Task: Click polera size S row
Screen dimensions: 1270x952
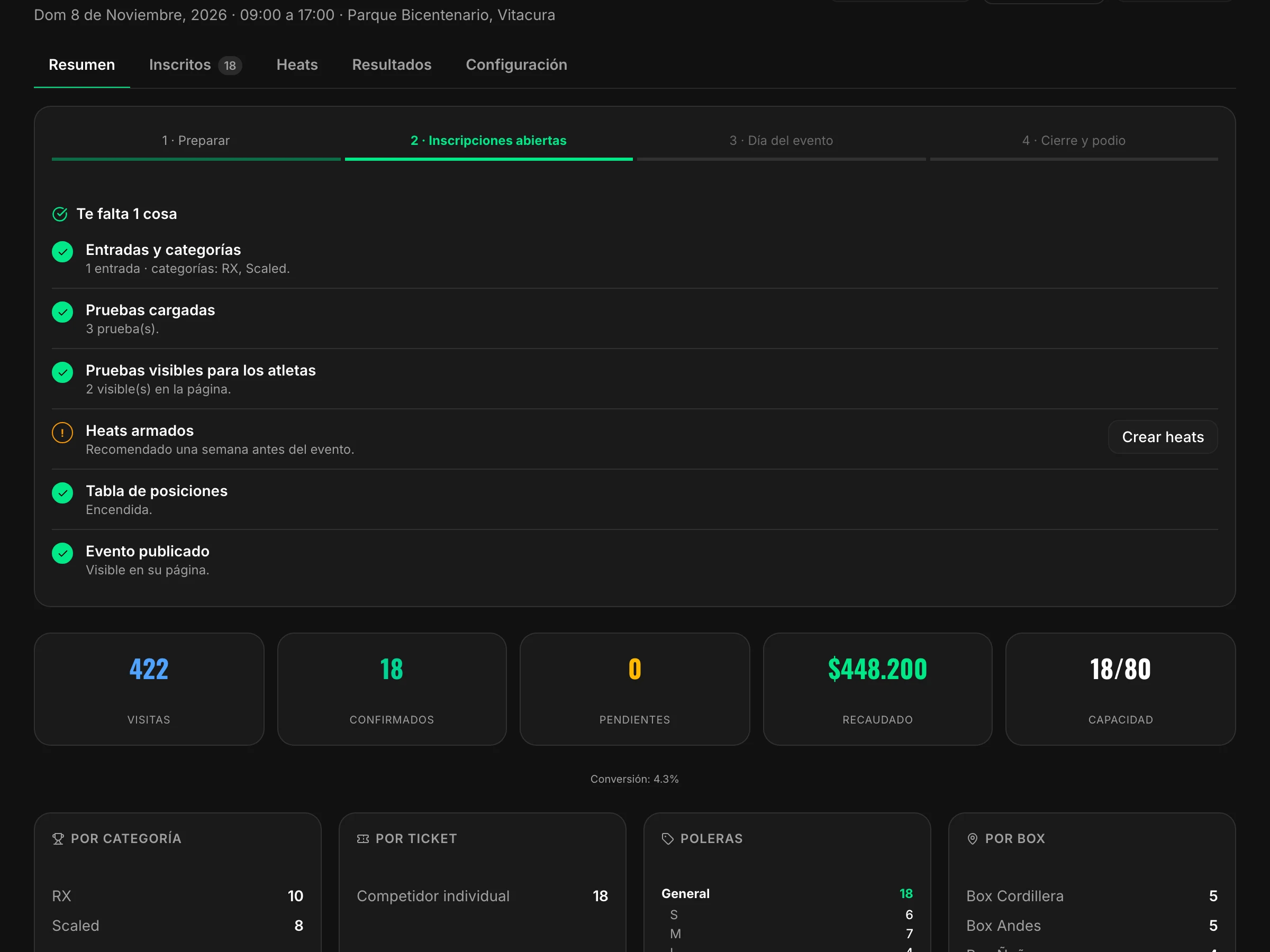Action: point(791,914)
